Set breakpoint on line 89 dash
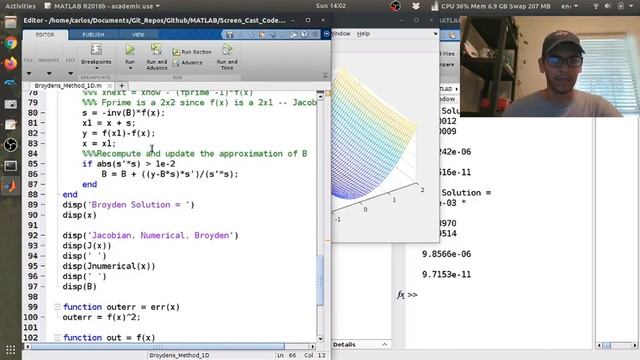The width and height of the screenshot is (640, 360). coord(43,204)
